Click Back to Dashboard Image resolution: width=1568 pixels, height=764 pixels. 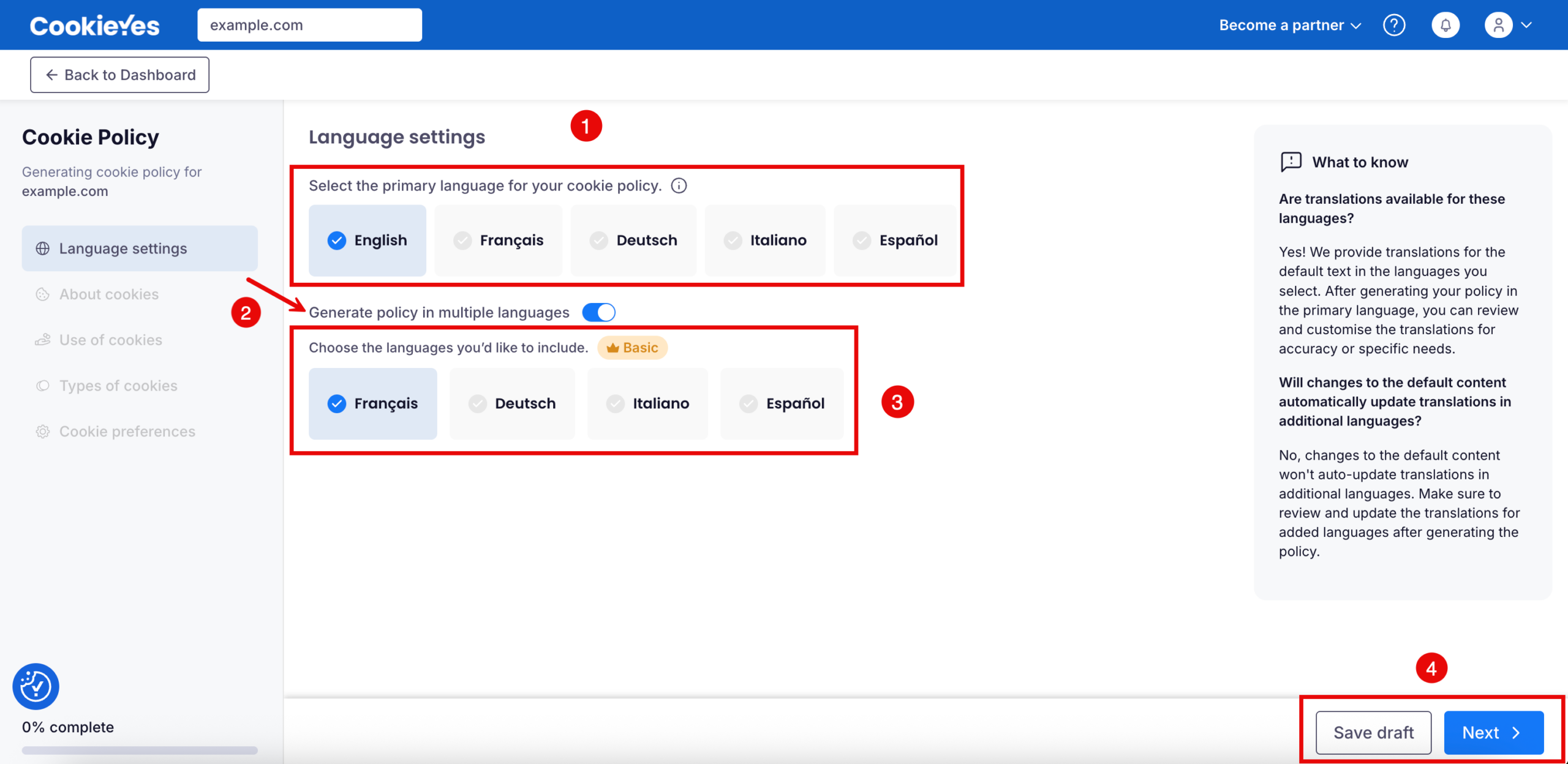[119, 74]
